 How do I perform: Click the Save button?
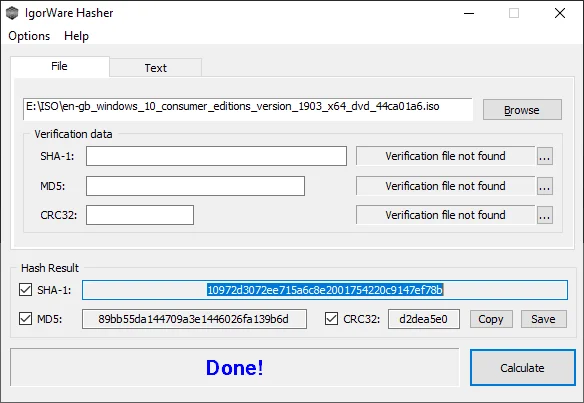click(x=543, y=319)
